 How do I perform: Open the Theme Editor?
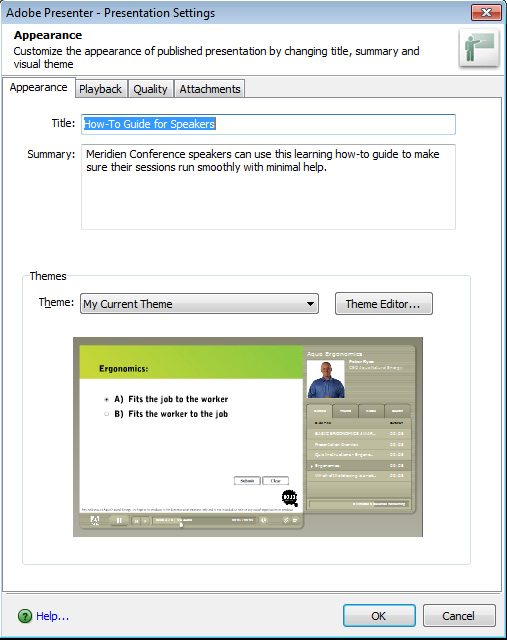point(384,304)
